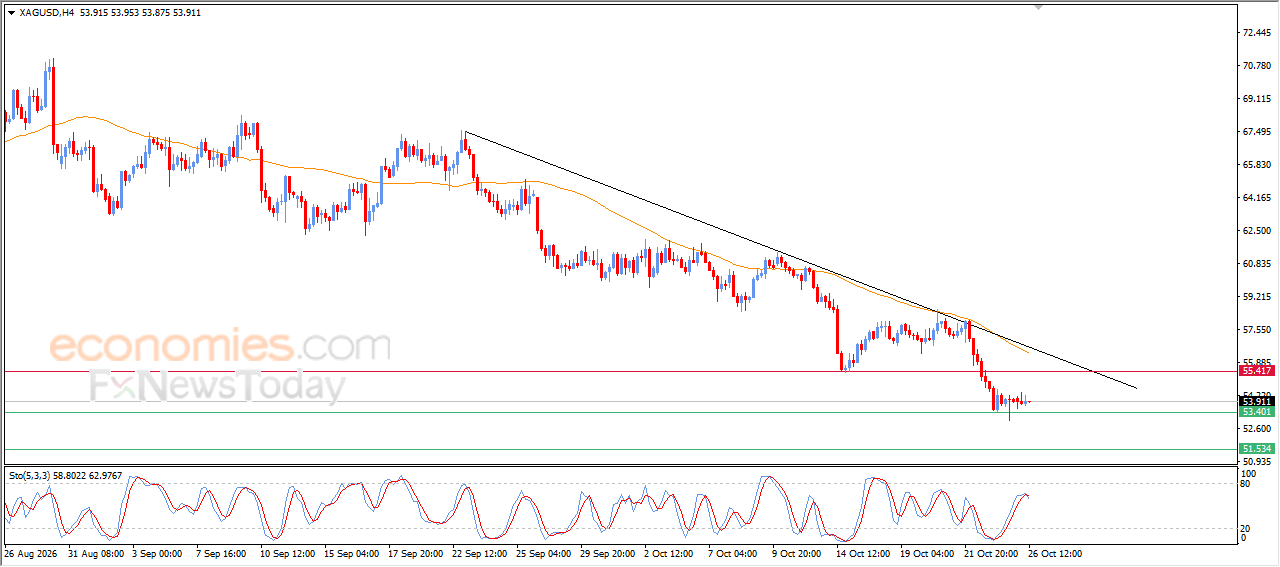The image size is (1280, 567).
Task: Click the 7 Oct 04:00 time label
Action: (734, 553)
